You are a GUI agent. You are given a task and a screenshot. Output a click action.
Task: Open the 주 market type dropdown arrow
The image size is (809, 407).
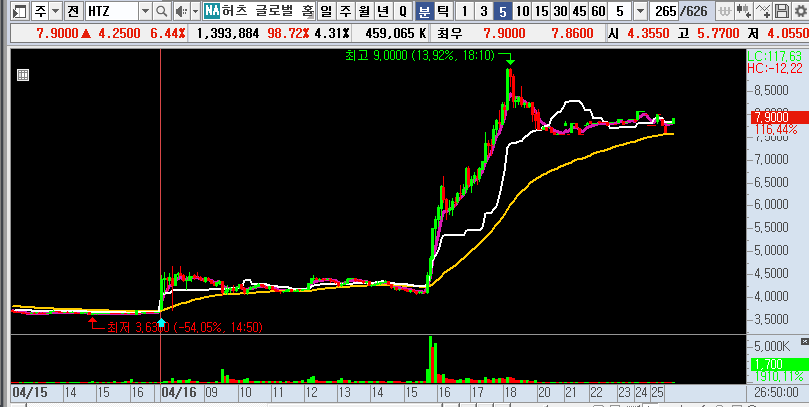coord(56,11)
